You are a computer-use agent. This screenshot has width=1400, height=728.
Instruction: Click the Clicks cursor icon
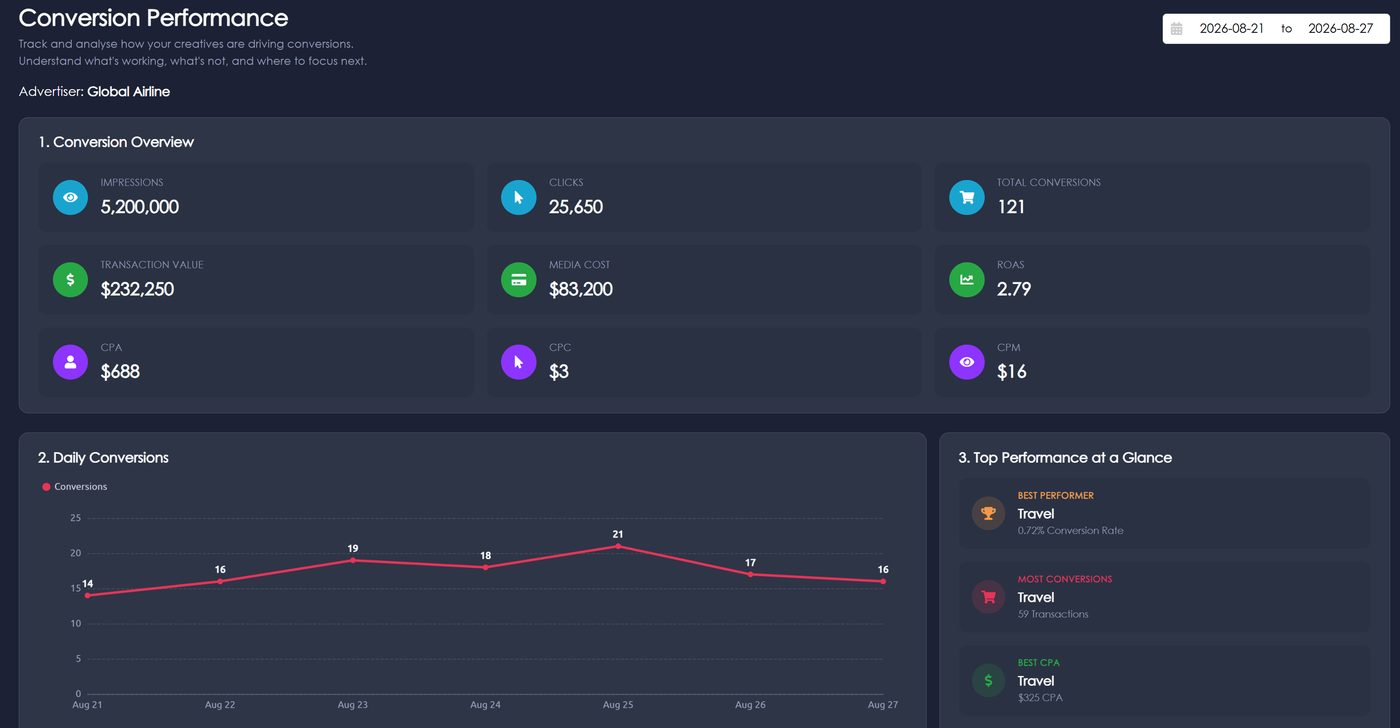(518, 198)
